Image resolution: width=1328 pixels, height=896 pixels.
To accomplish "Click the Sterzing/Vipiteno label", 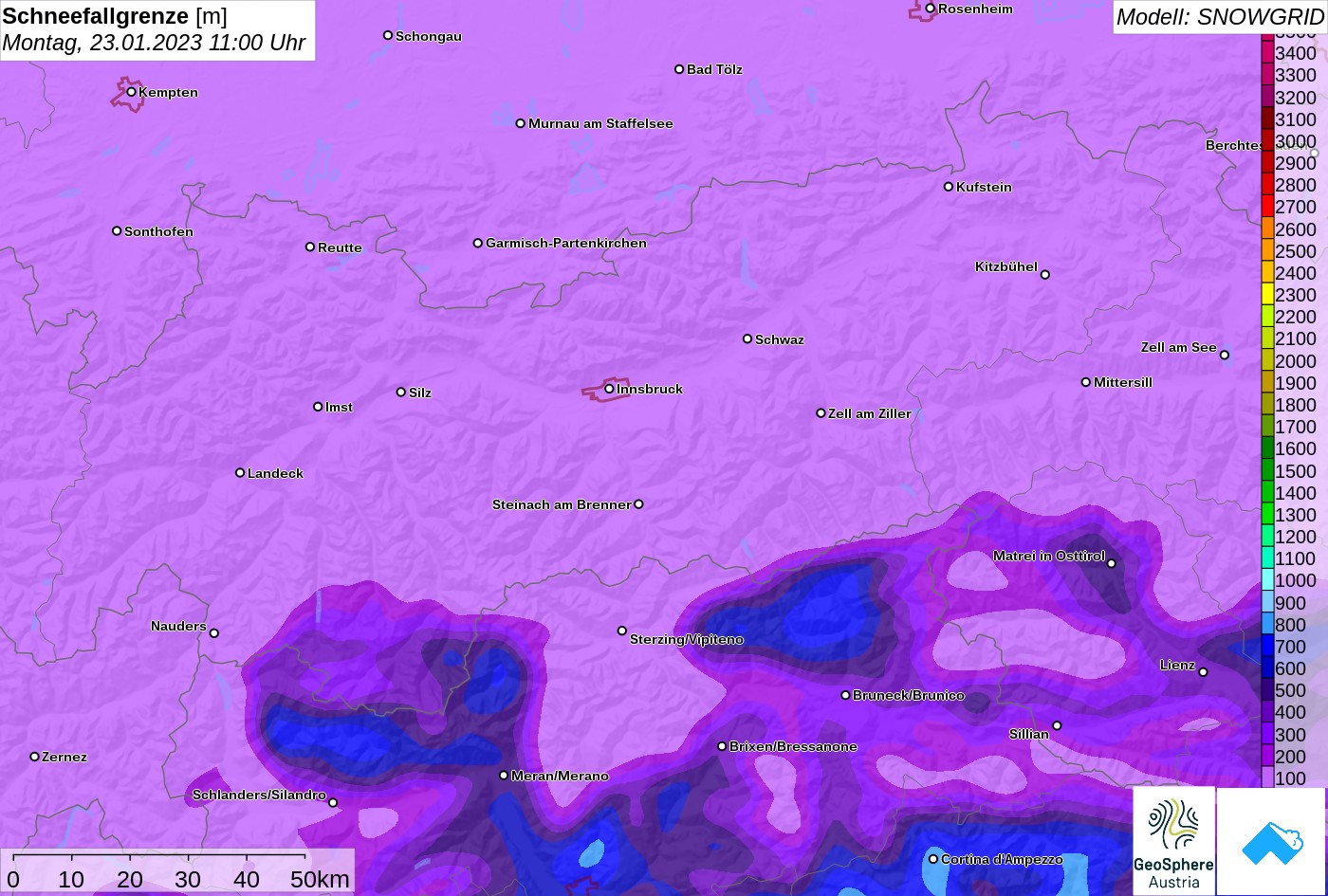I will point(687,640).
